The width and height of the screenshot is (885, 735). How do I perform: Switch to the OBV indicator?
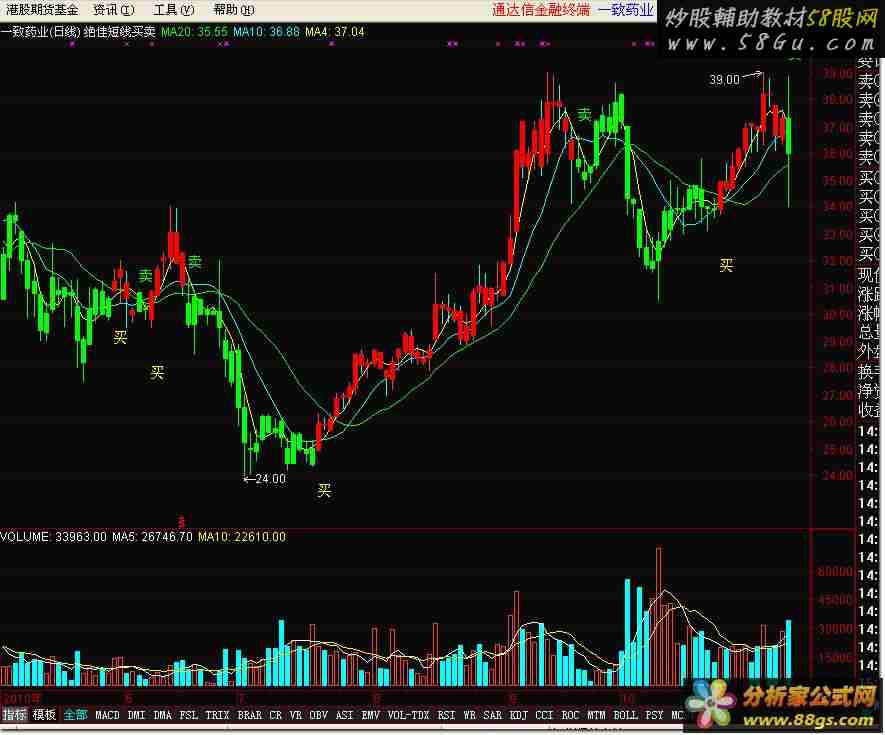[x=319, y=715]
